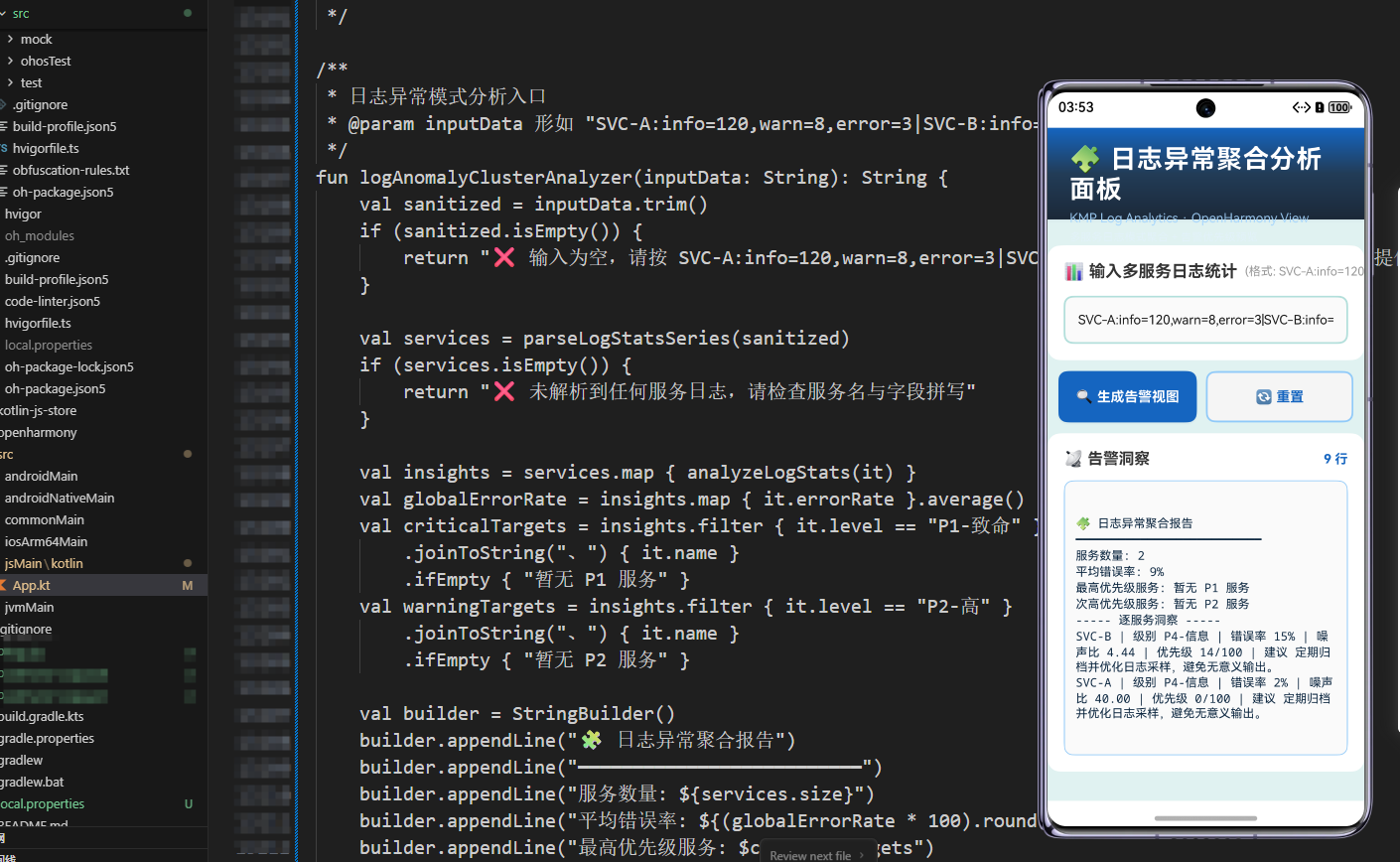The image size is (1400, 862).
Task: Open code-linter.json5 file
Action: [x=52, y=301]
